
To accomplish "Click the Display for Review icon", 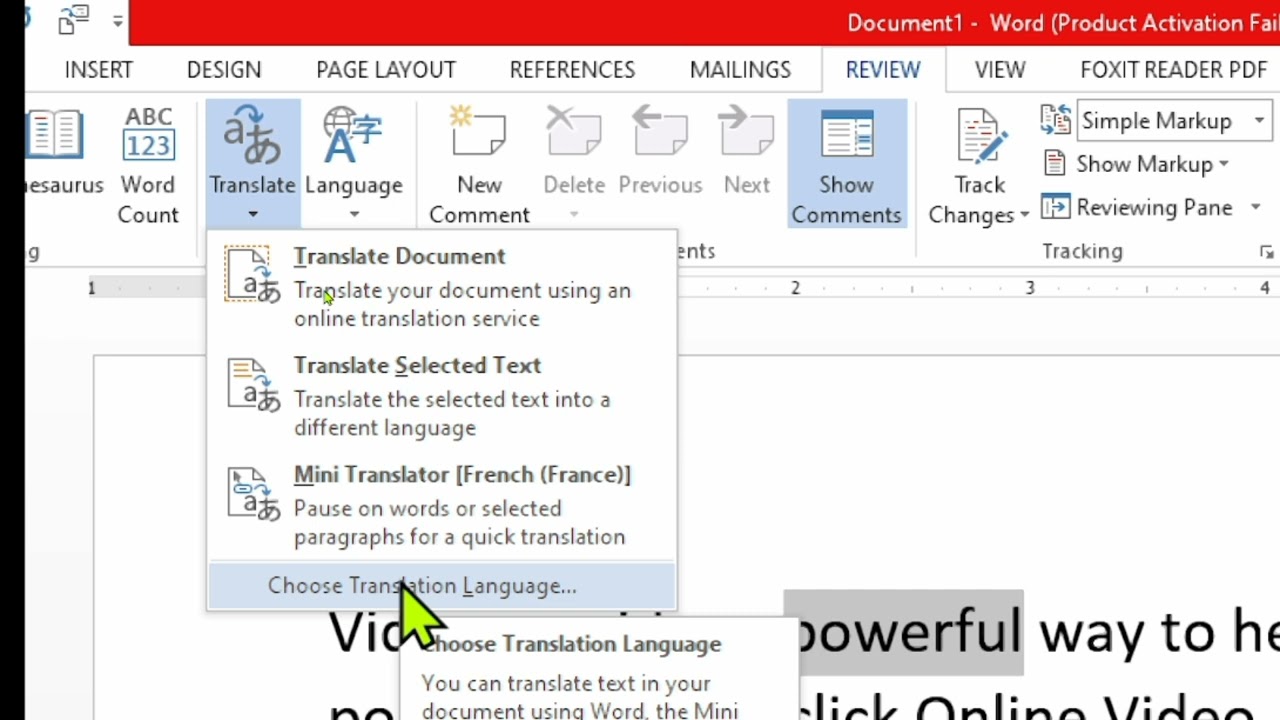I will [1056, 120].
